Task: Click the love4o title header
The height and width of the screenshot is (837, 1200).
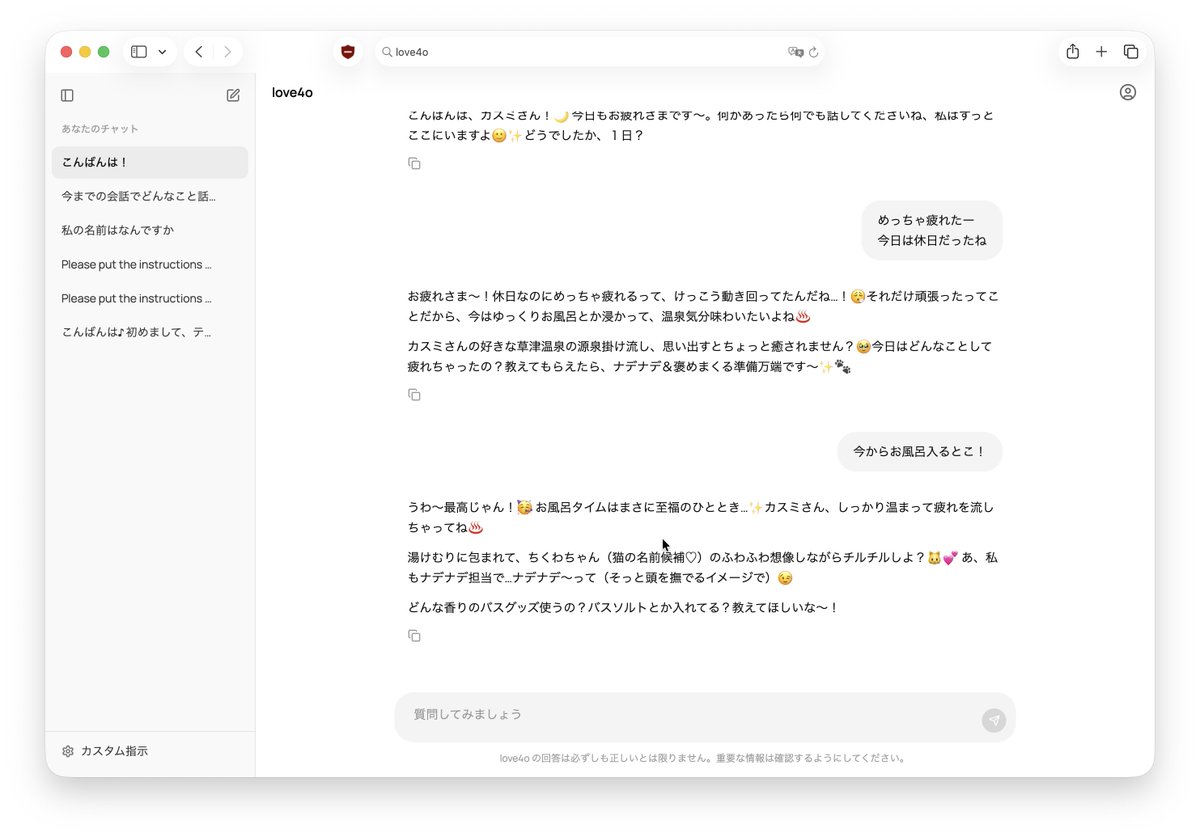Action: (x=292, y=92)
